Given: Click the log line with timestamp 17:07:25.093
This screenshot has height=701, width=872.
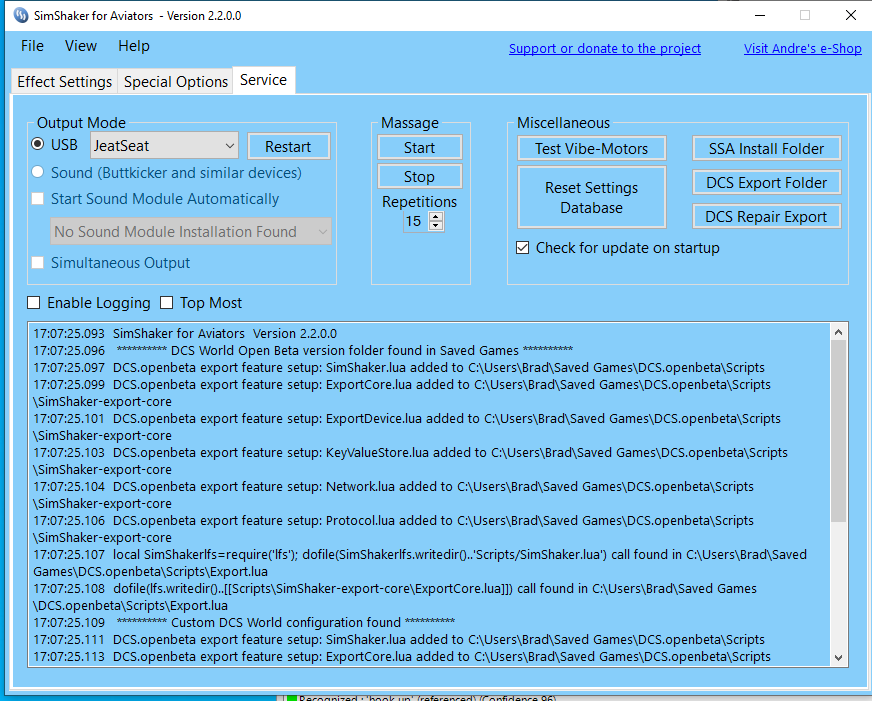Looking at the screenshot, I should (x=185, y=334).
